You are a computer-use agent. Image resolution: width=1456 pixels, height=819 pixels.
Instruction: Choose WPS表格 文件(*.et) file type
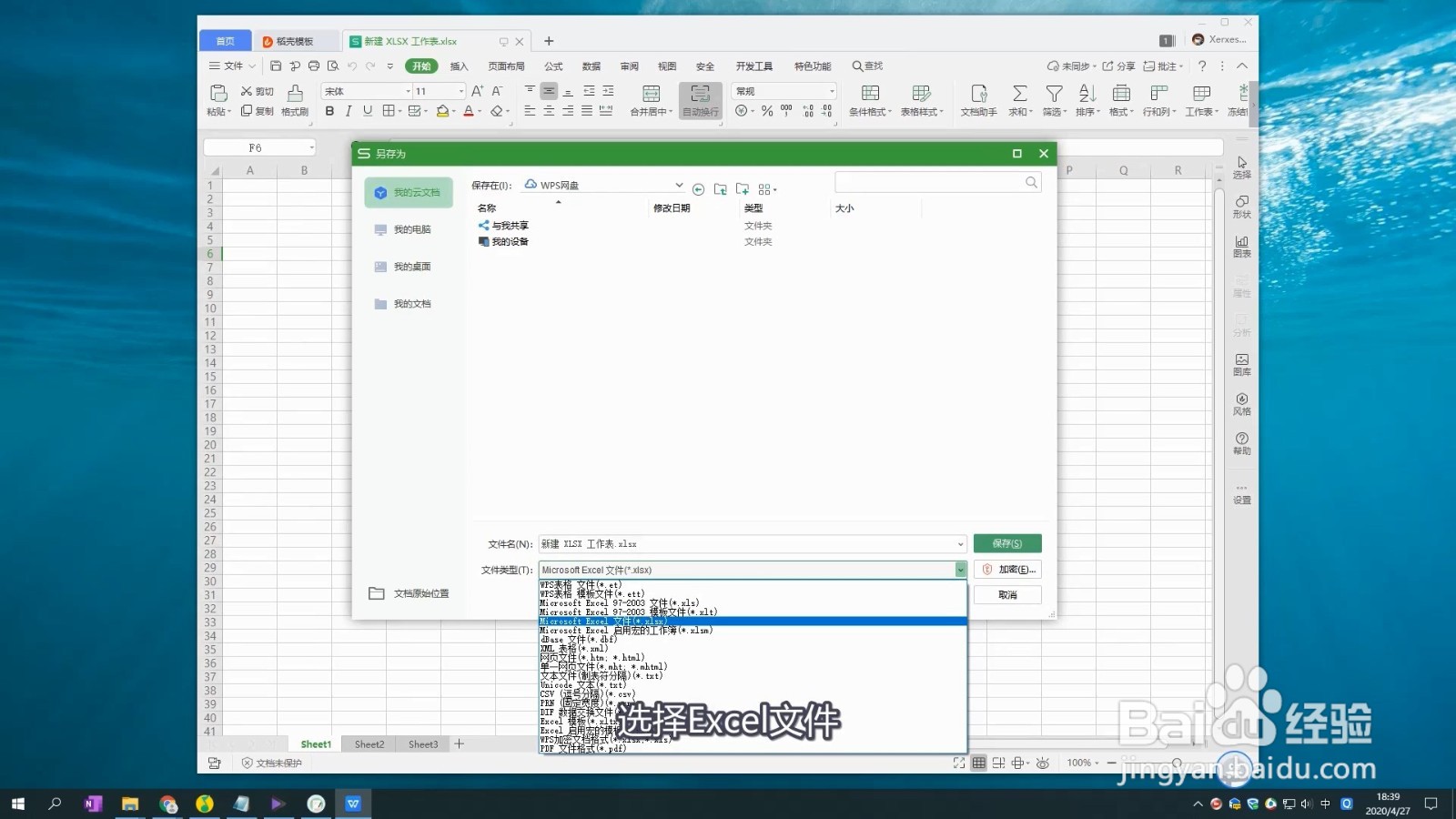click(753, 585)
